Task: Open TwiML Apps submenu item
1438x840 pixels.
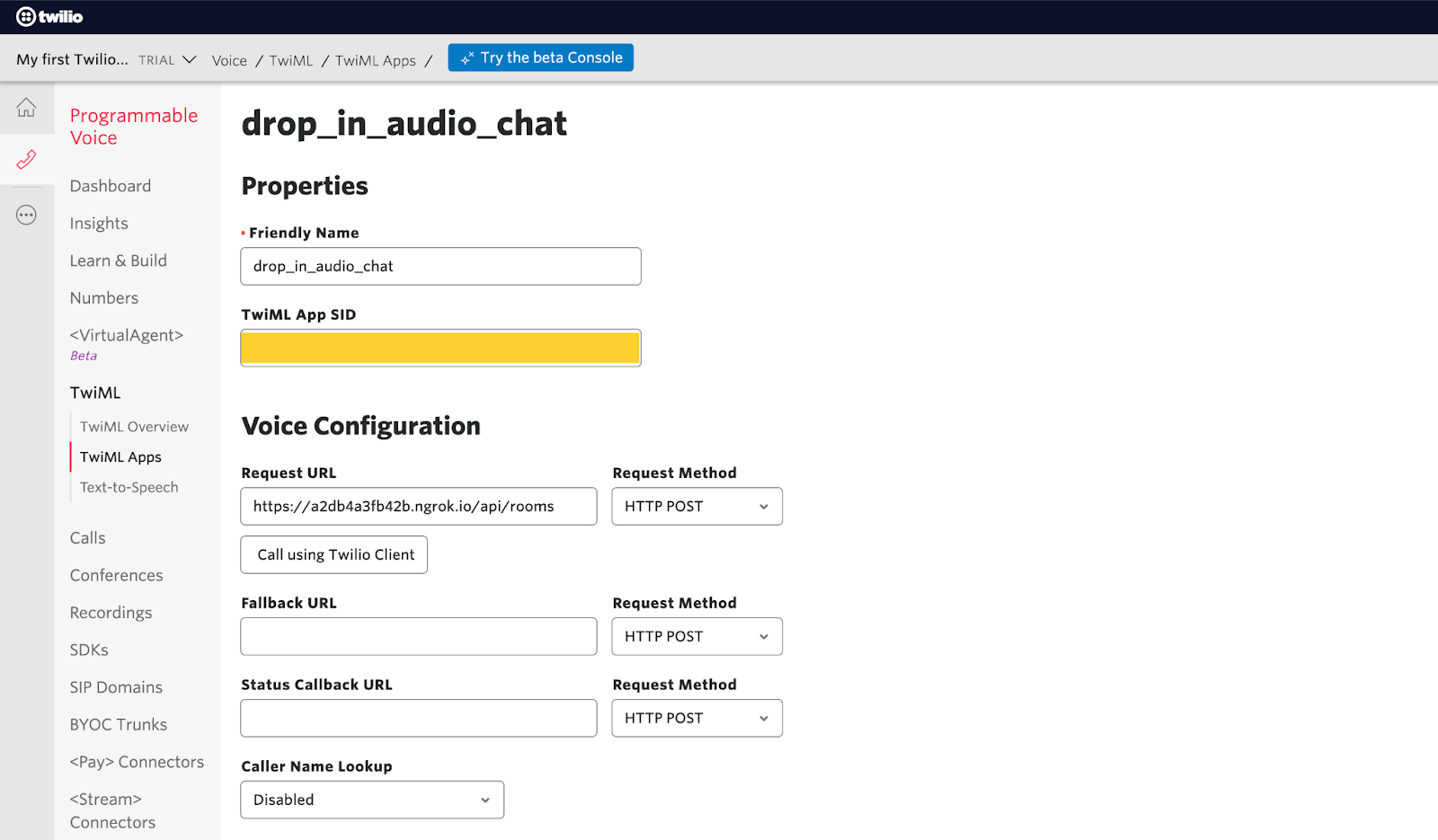Action: point(120,457)
